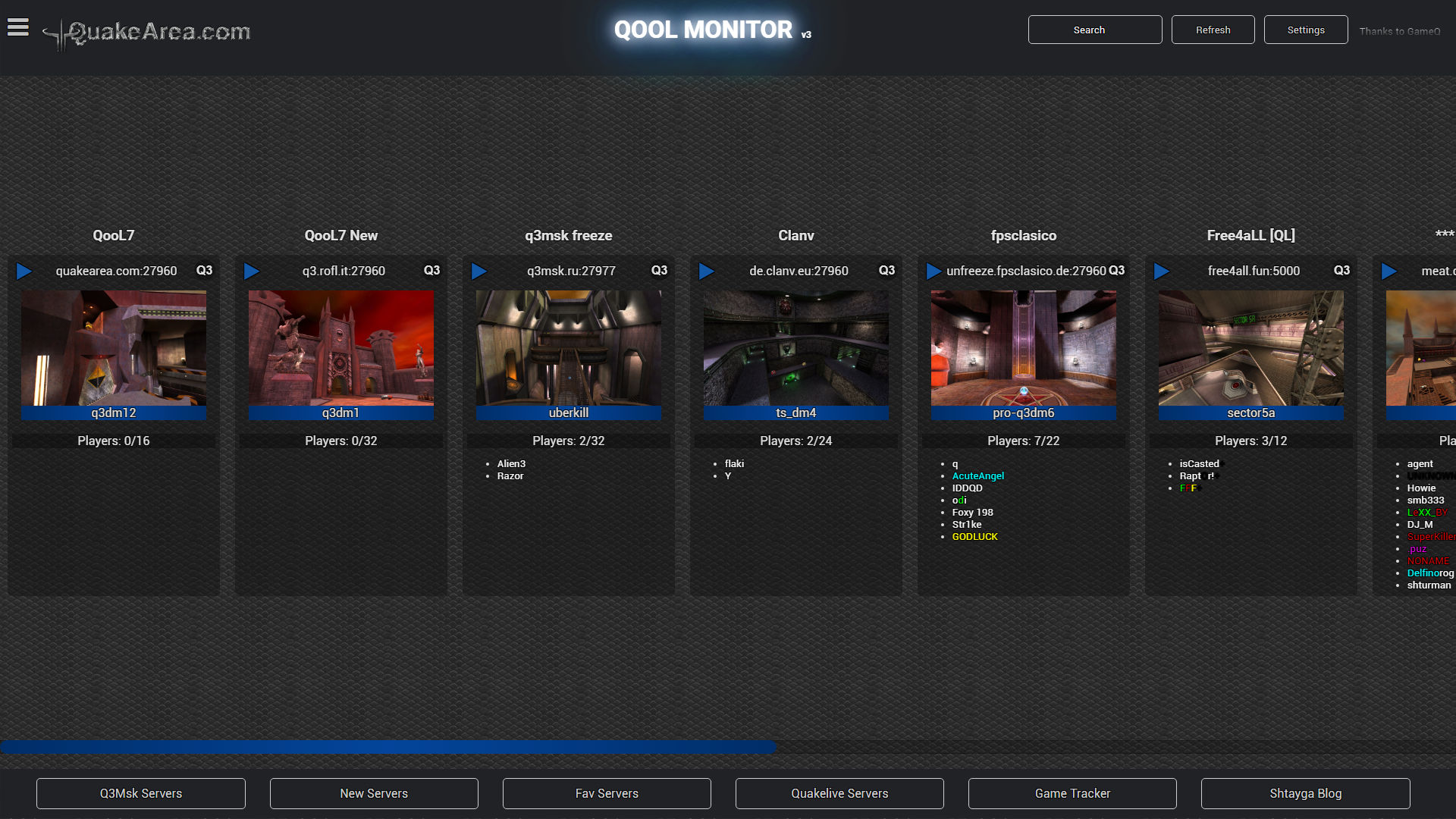Select player AcuteAngel
This screenshot has width=1456, height=819.
pos(978,476)
